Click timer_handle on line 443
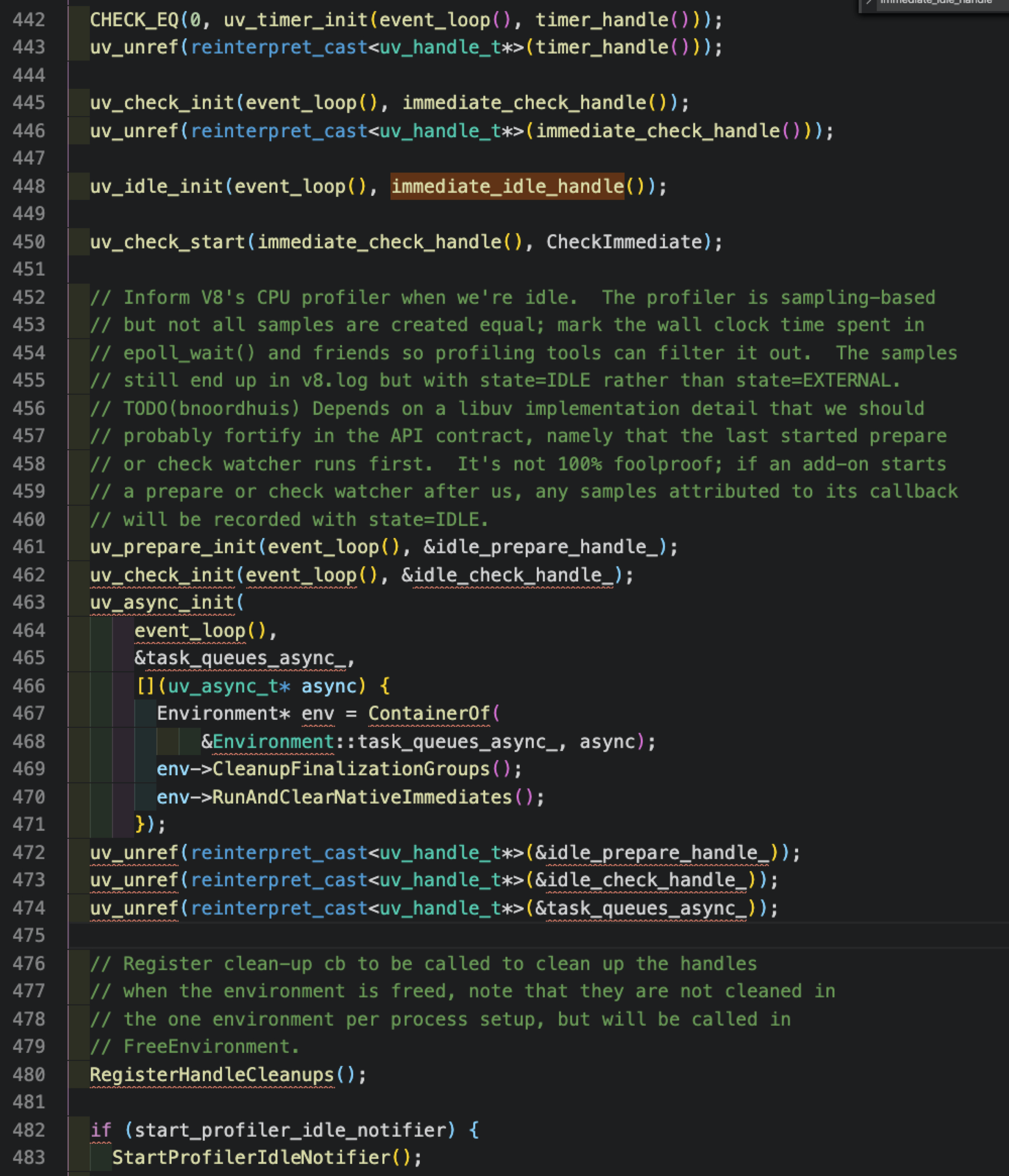Viewport: 1009px width, 1176px height. click(602, 47)
